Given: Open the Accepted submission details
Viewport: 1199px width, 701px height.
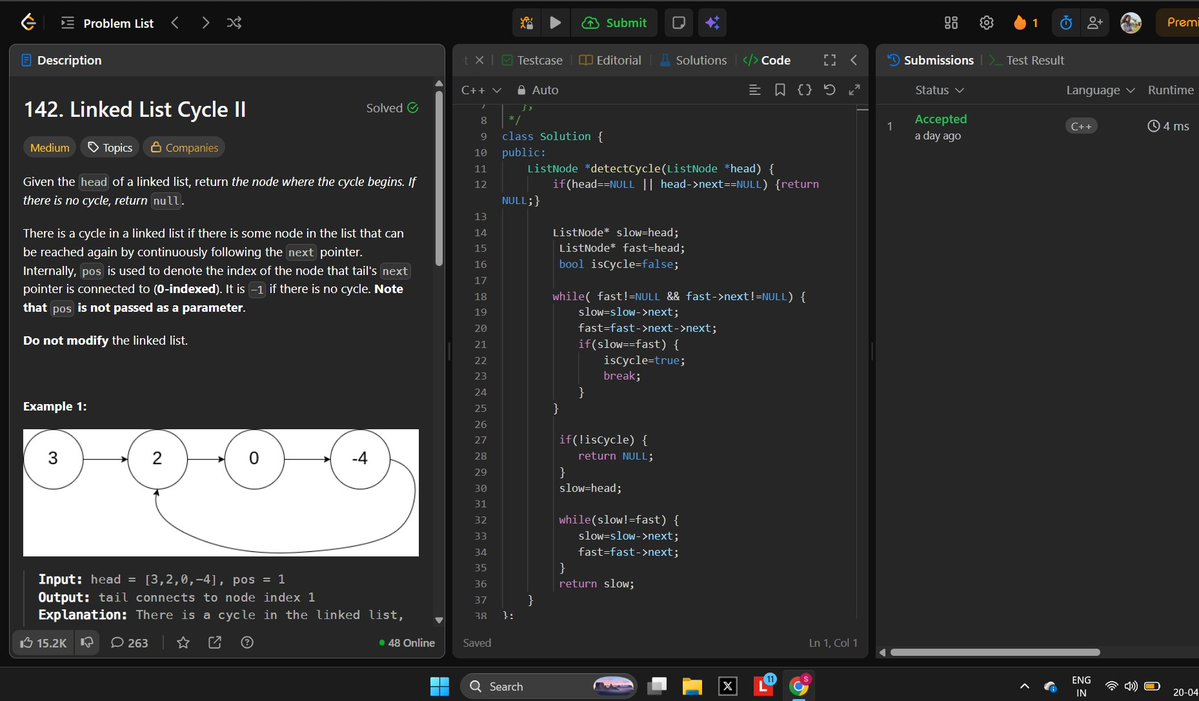Looking at the screenshot, I should coord(940,118).
